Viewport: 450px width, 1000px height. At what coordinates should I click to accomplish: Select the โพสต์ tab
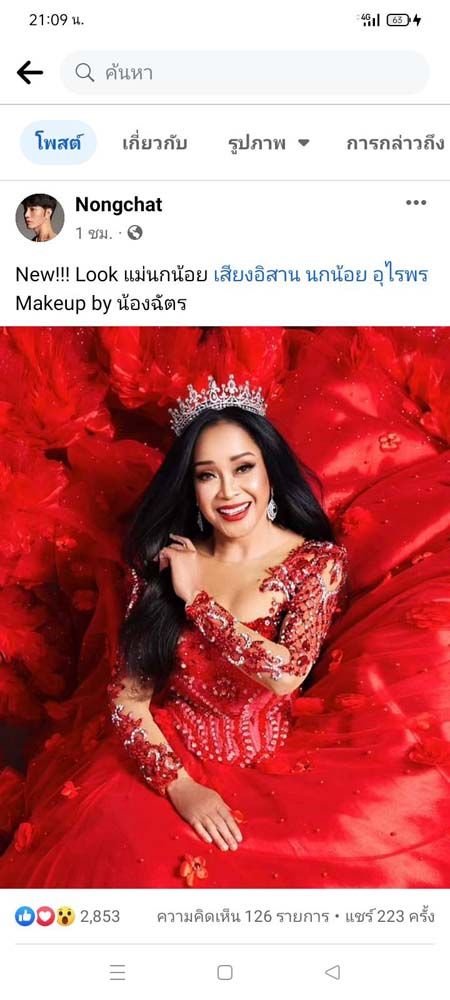[x=58, y=143]
